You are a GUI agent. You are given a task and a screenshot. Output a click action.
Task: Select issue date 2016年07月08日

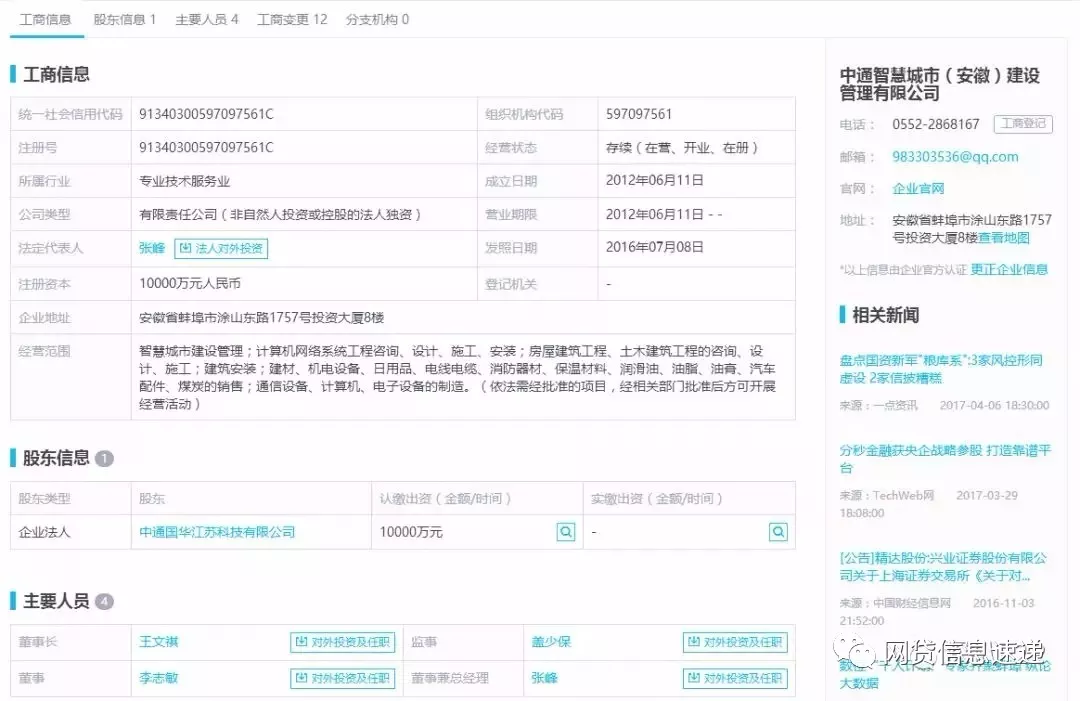(x=654, y=247)
